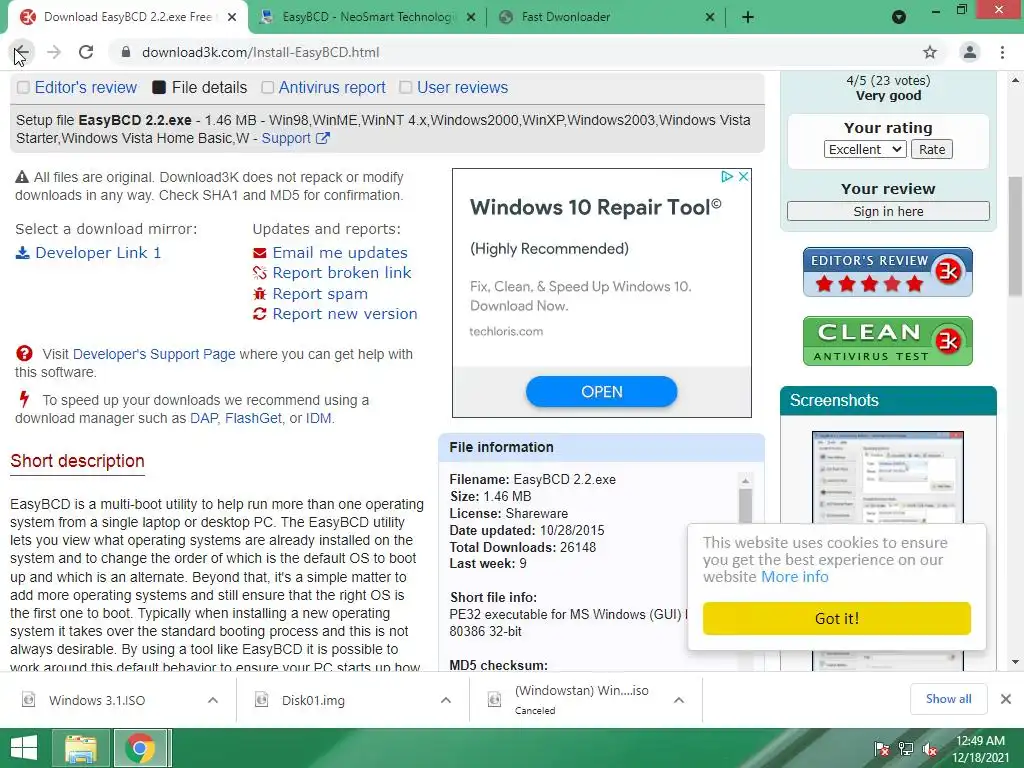Expand options for Windows 3.1.ISO download

tap(213, 700)
